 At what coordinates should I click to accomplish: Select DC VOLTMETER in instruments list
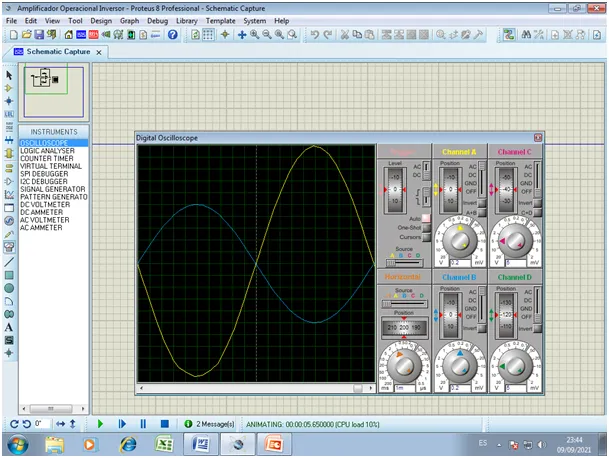click(x=45, y=205)
